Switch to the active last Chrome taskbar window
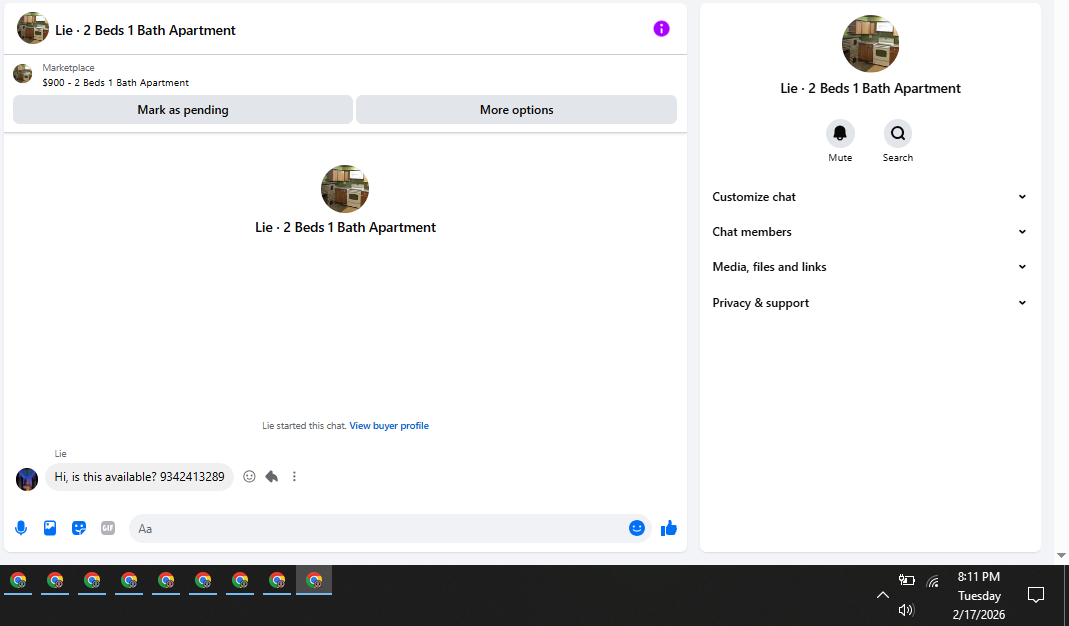Image resolution: width=1069 pixels, height=626 pixels. [x=314, y=580]
